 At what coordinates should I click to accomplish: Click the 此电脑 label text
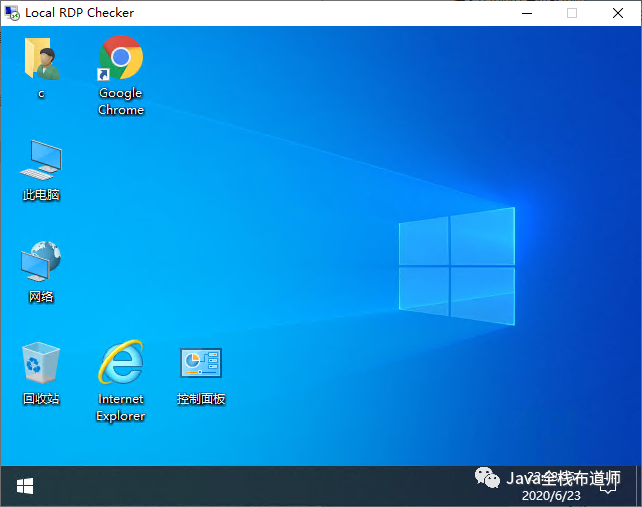click(41, 195)
